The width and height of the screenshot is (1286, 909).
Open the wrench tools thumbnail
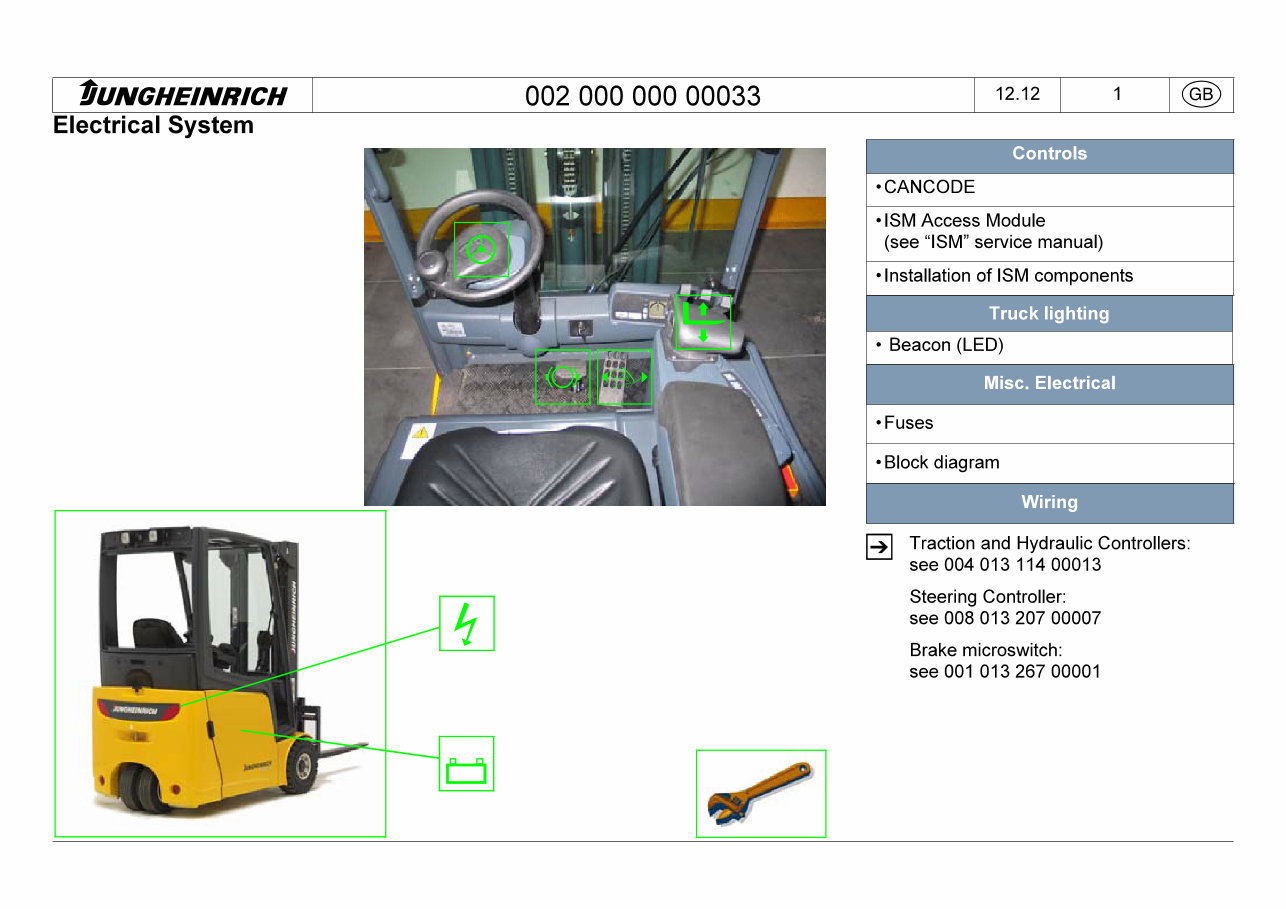point(760,793)
